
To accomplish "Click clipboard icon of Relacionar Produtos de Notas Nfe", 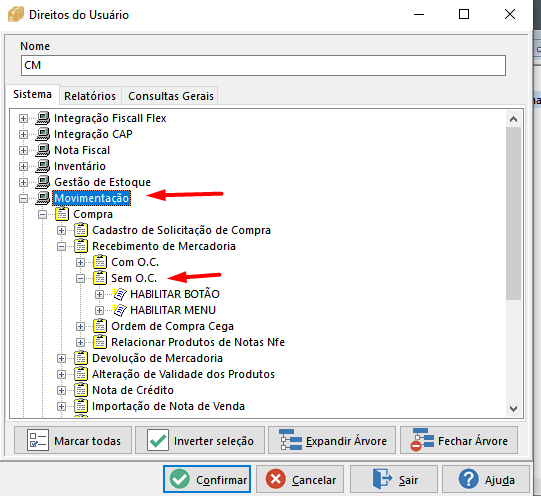I will tap(100, 342).
